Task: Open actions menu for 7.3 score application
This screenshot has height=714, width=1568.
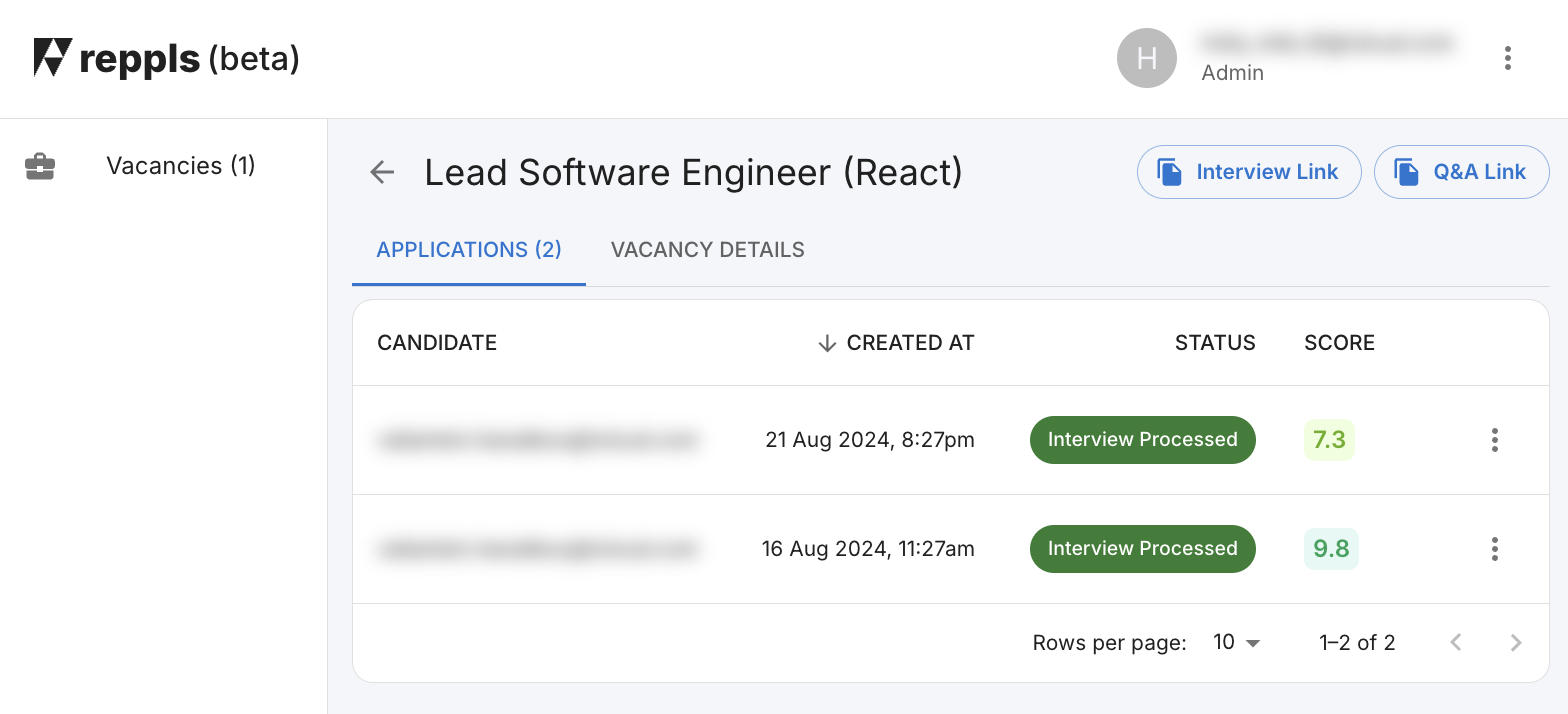Action: (1494, 440)
